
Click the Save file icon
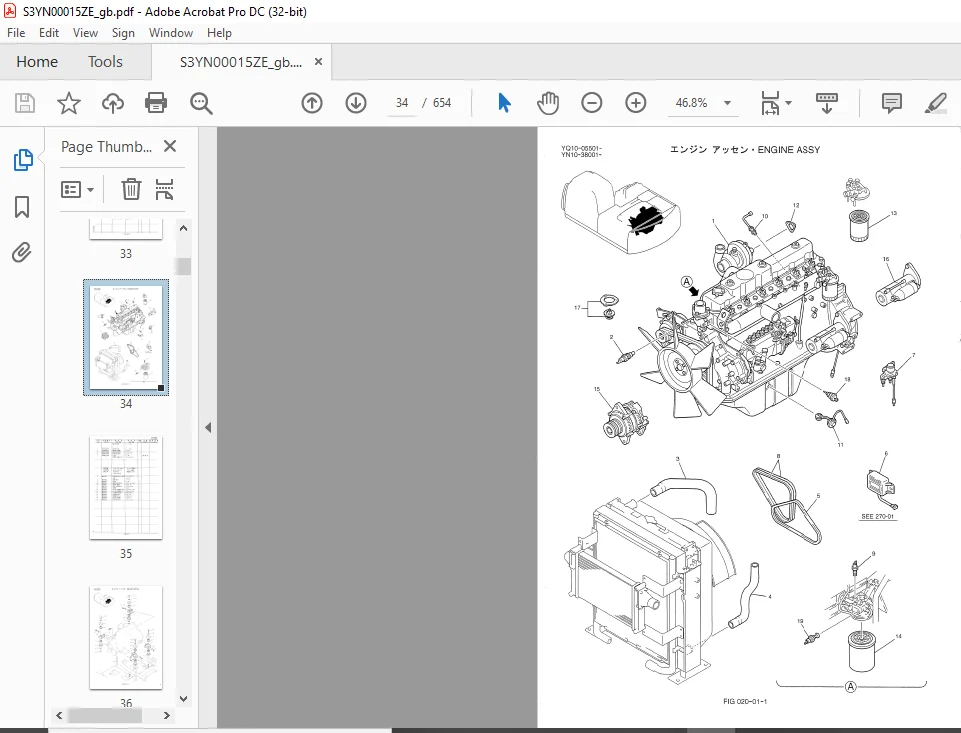pyautogui.click(x=25, y=103)
